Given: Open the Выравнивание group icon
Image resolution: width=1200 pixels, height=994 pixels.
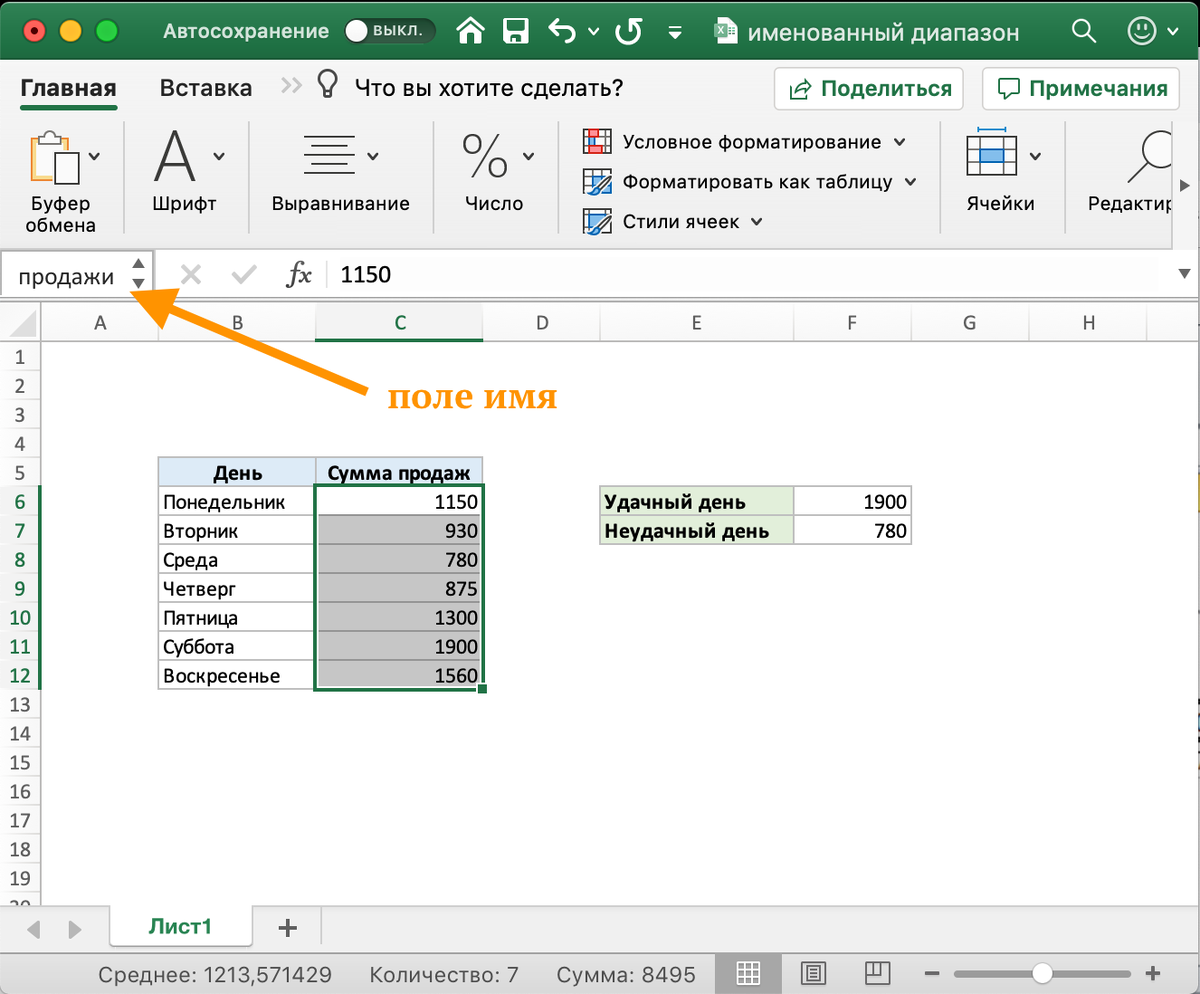Looking at the screenshot, I should coord(330,156).
